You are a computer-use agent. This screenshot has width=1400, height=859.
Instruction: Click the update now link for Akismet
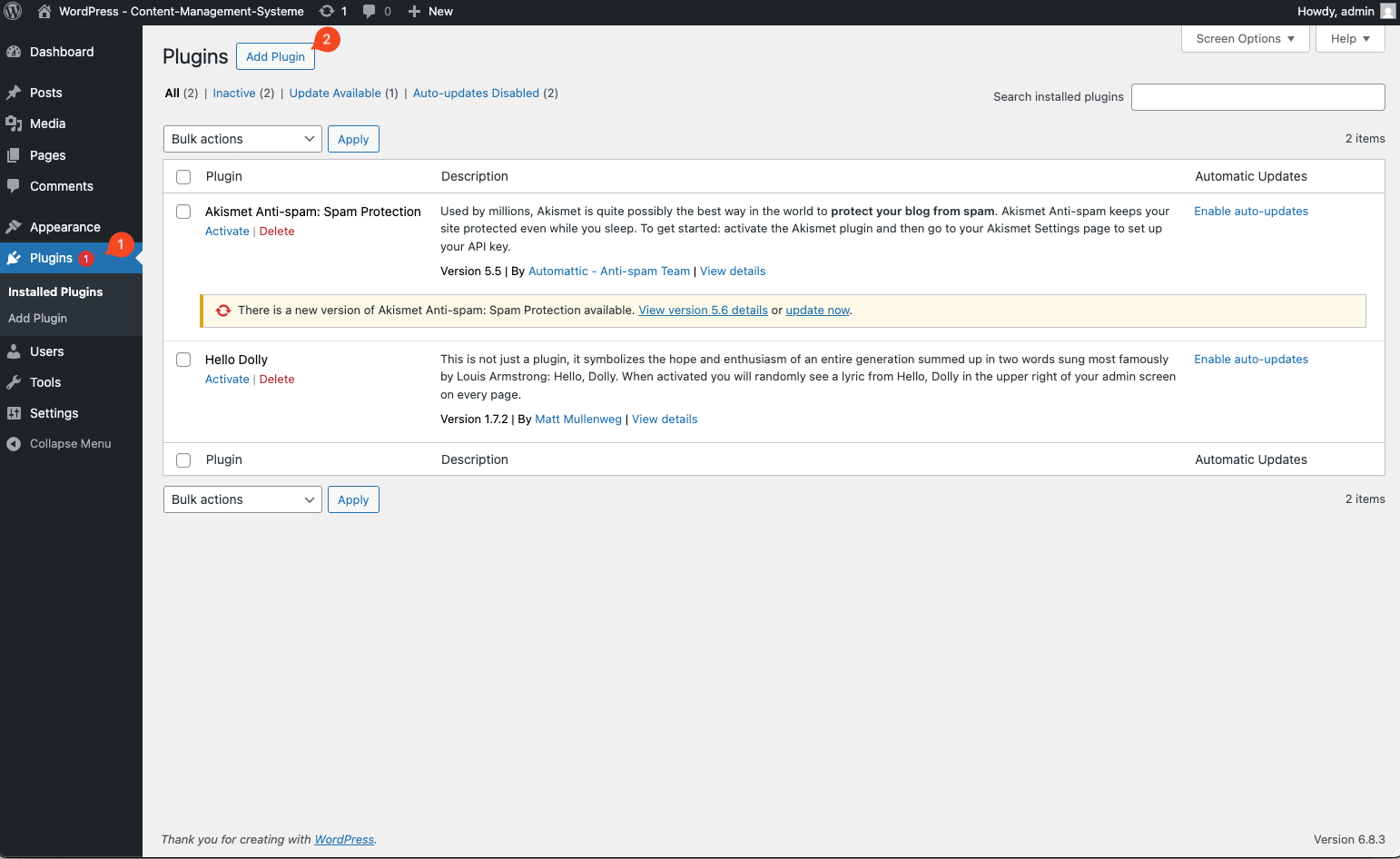[817, 311]
